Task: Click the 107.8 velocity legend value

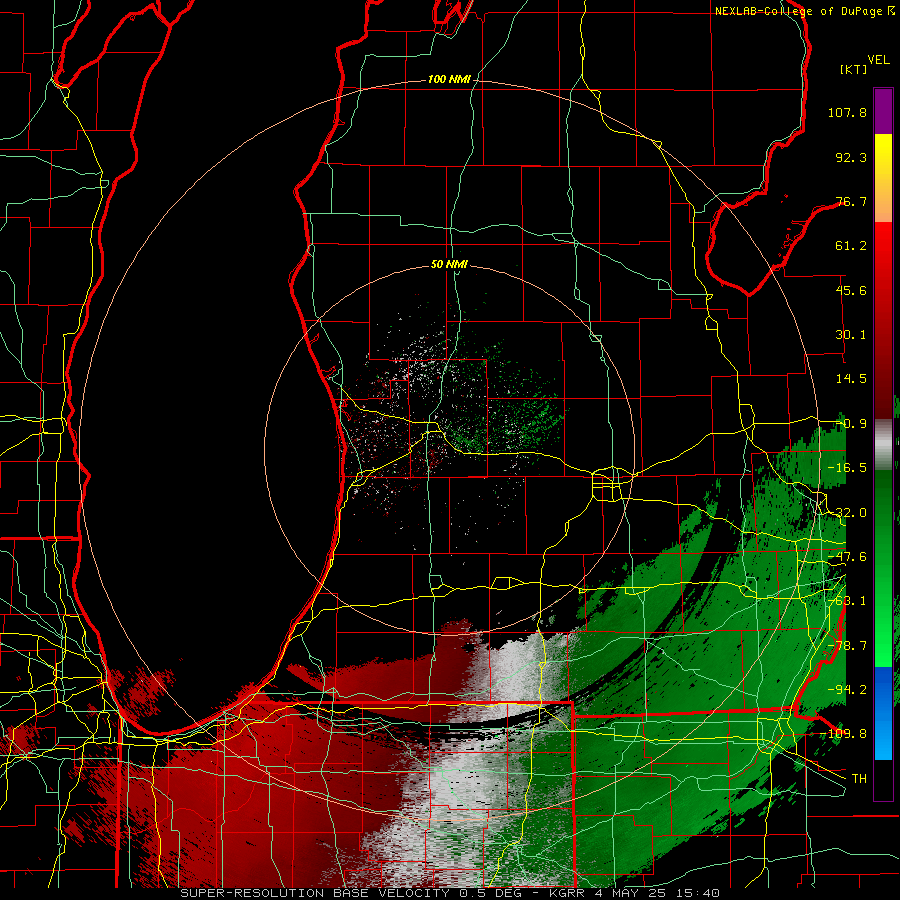Action: pos(847,112)
